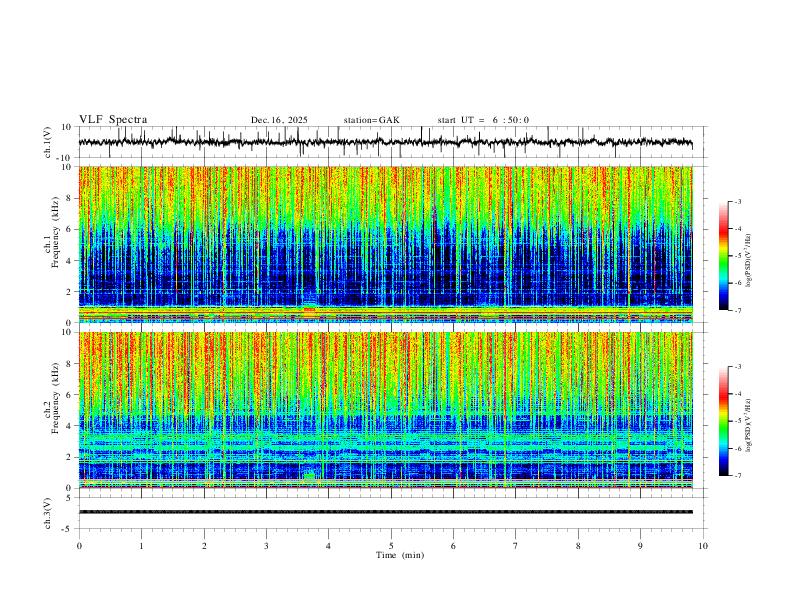Click the '10' tick on Time axis
Screen dimensions: 792x612
[703, 546]
